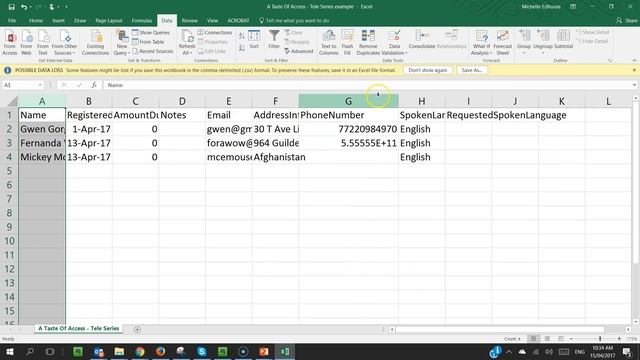The width and height of the screenshot is (640, 360).
Task: Click the From Table command
Action: [x=148, y=42]
